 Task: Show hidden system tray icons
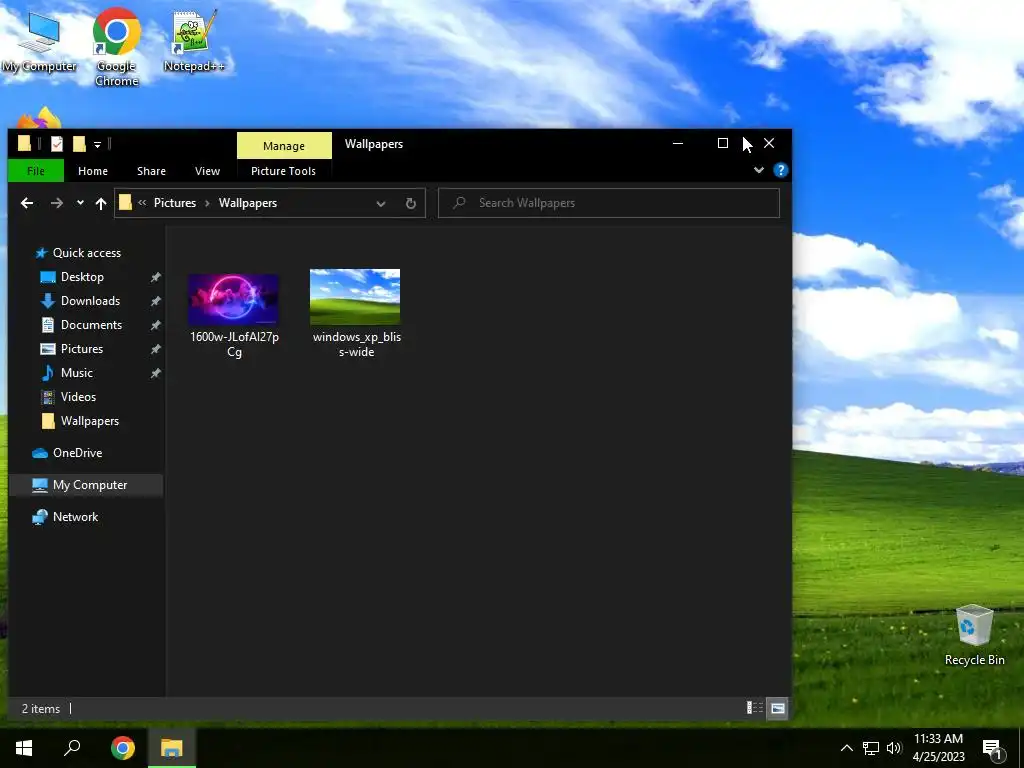(846, 748)
